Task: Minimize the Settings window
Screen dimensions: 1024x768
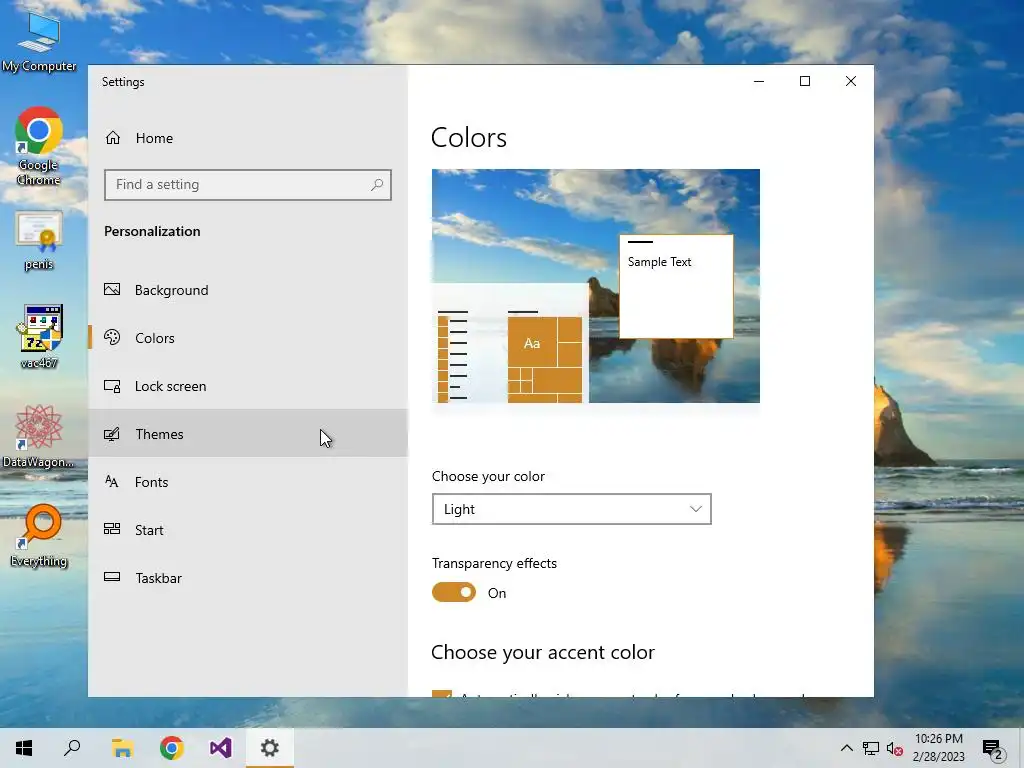Action: pos(759,81)
